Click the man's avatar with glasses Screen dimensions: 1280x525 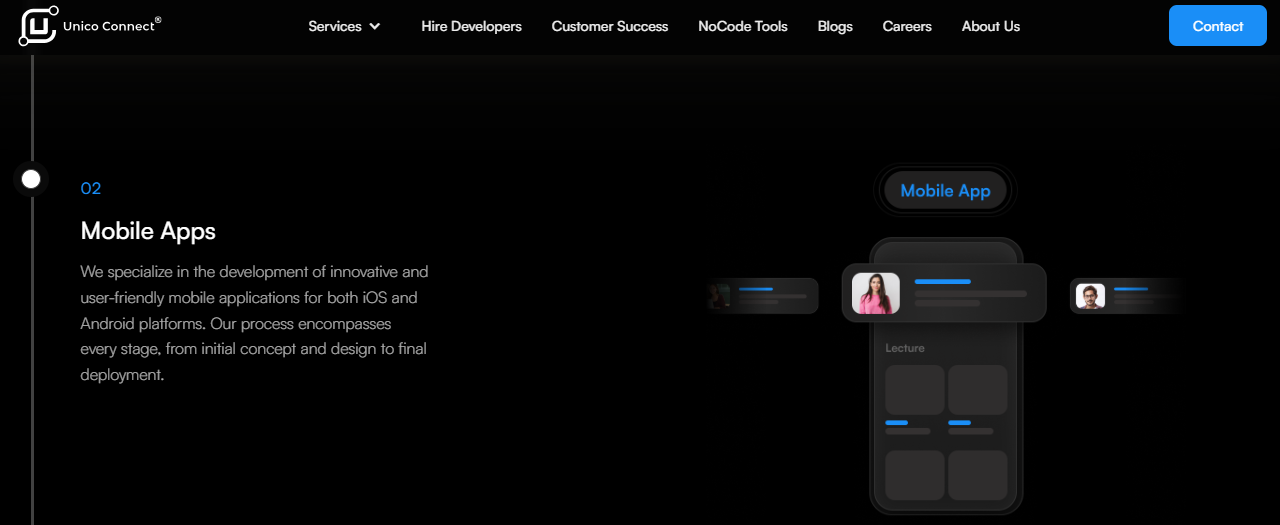(1090, 296)
